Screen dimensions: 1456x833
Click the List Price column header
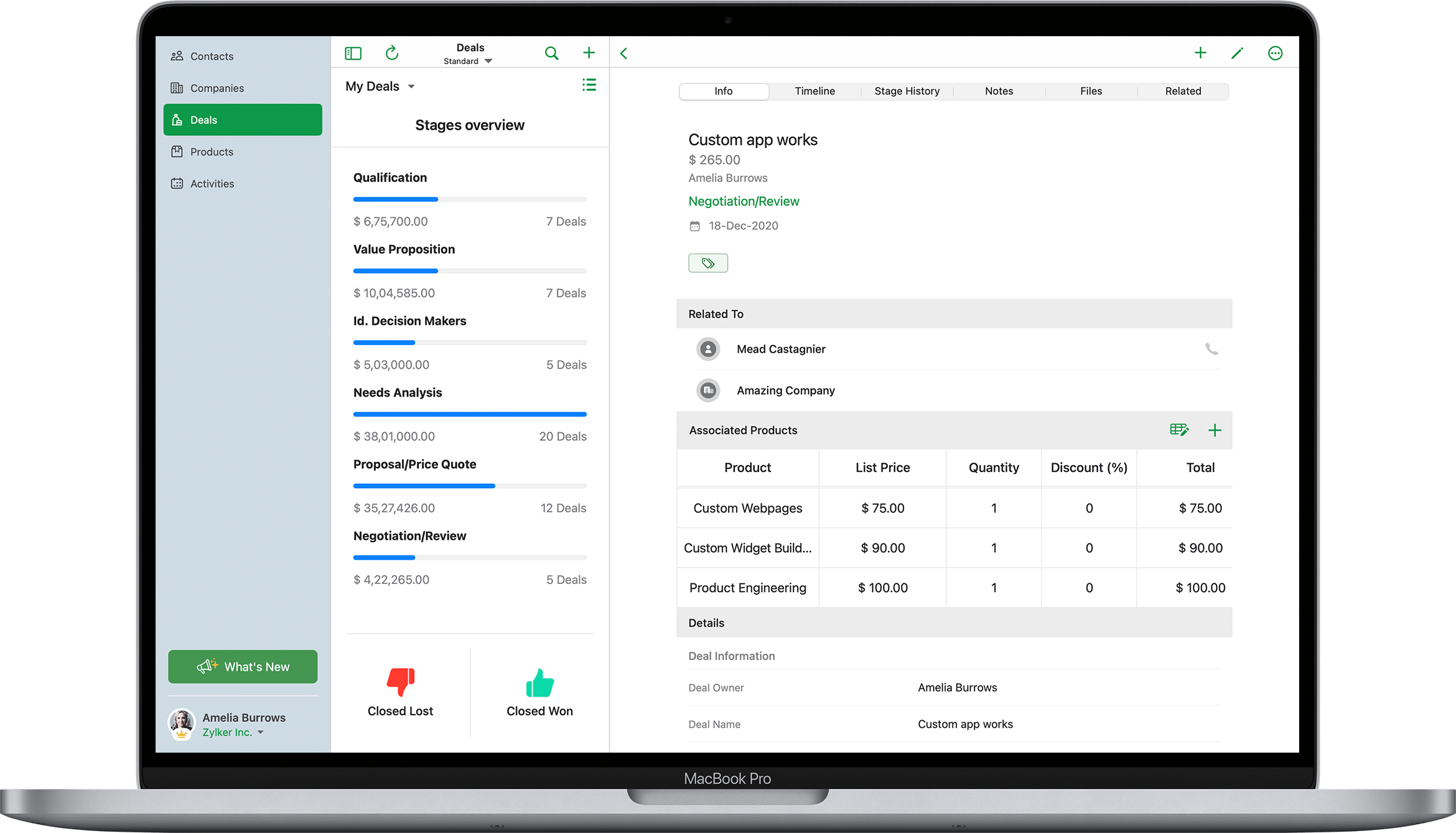[882, 468]
